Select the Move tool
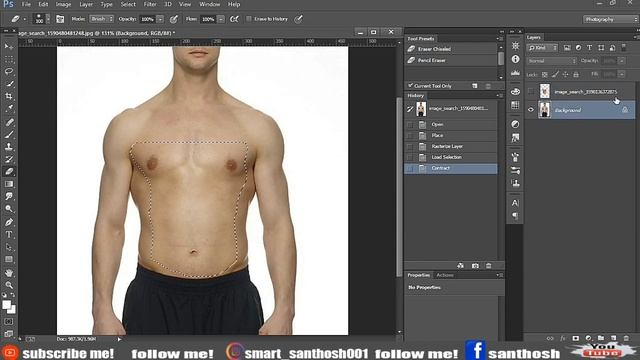 (9, 47)
